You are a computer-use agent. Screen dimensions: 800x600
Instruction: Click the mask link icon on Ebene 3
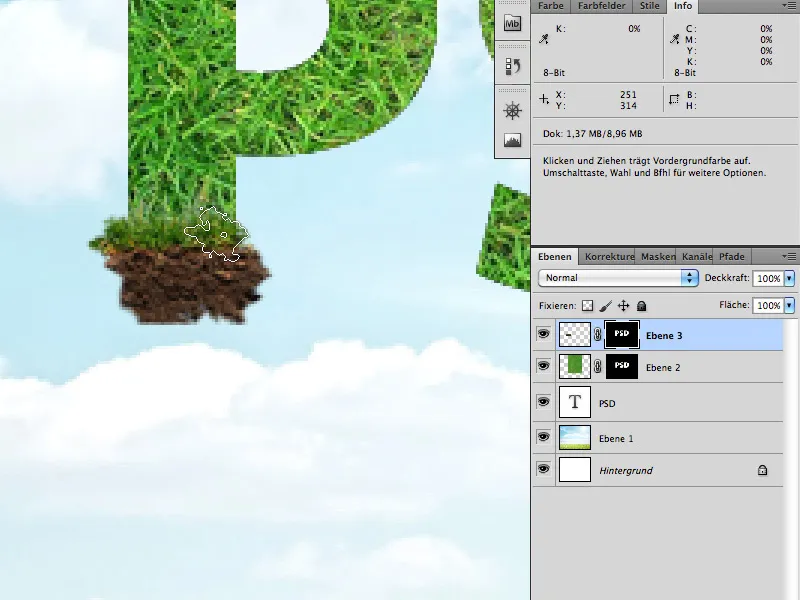pyautogui.click(x=597, y=335)
